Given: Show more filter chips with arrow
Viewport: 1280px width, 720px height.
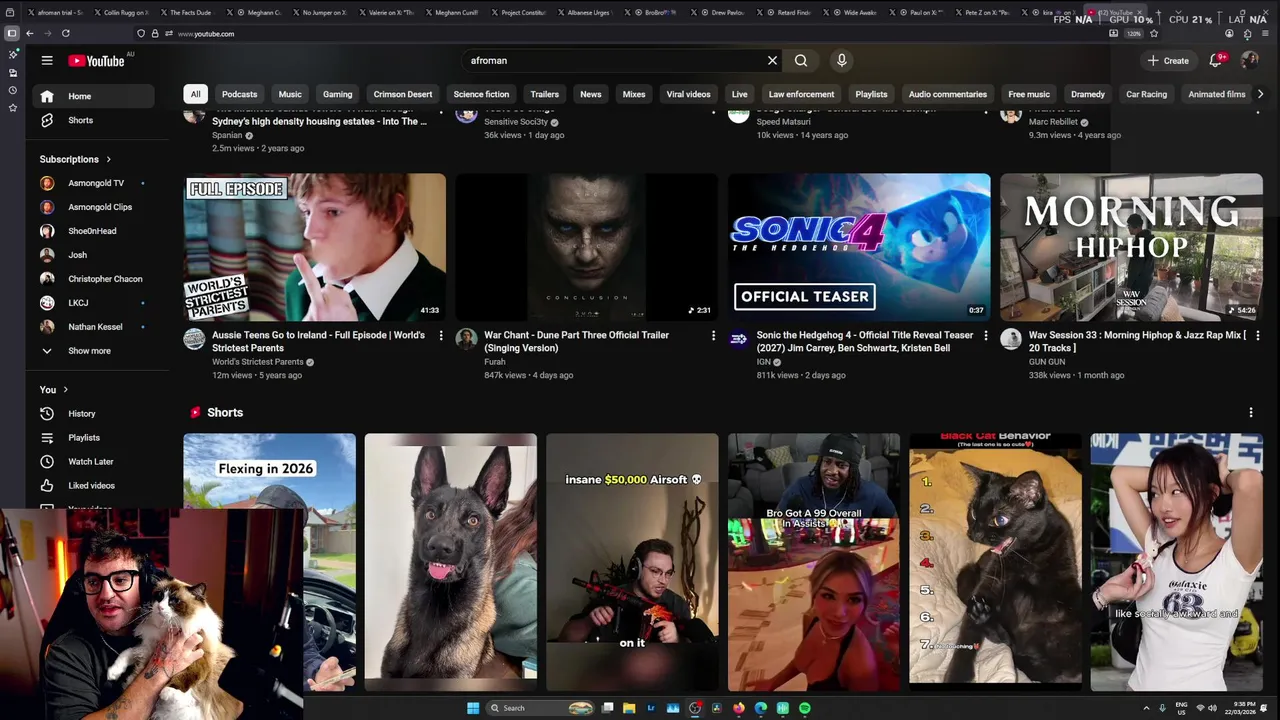Looking at the screenshot, I should 1260,94.
